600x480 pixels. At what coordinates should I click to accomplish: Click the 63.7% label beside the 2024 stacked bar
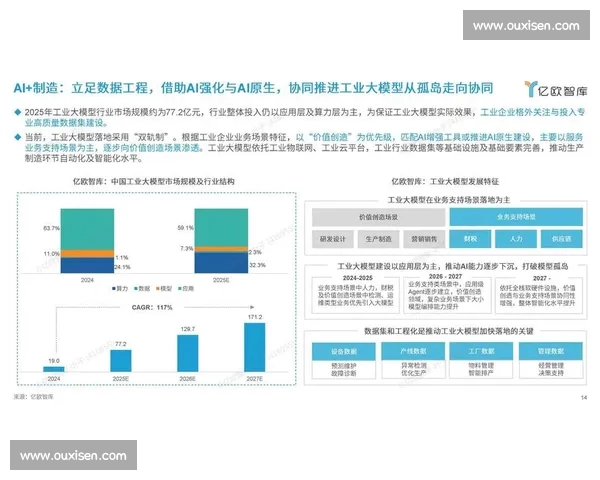pyautogui.click(x=52, y=228)
